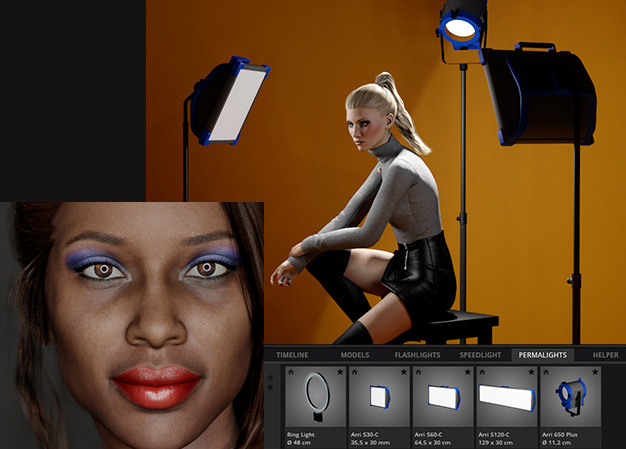This screenshot has width=626, height=449.
Task: Toggle favorite star on Arri 650 Plus card
Action: click(x=595, y=372)
